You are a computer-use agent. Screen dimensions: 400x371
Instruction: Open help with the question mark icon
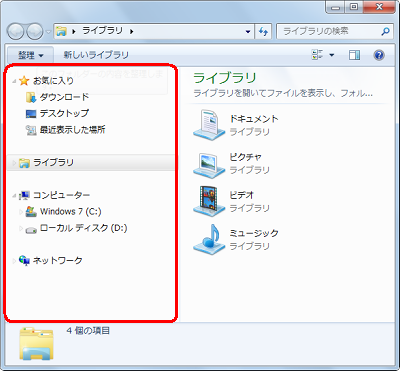click(379, 55)
